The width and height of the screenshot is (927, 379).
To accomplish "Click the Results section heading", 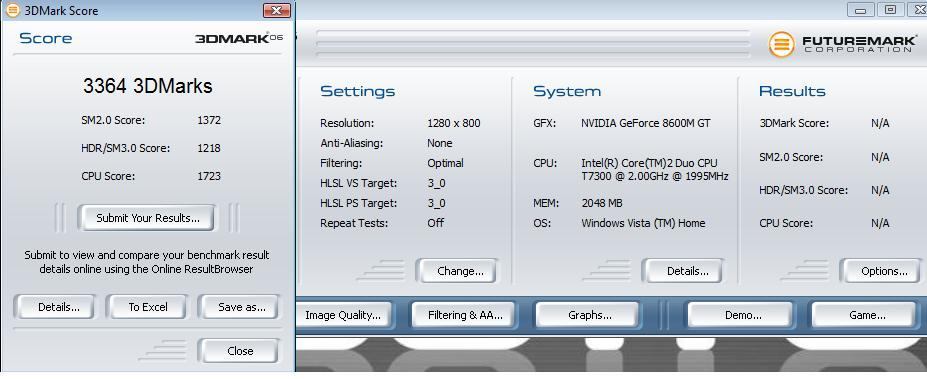I will tap(792, 92).
